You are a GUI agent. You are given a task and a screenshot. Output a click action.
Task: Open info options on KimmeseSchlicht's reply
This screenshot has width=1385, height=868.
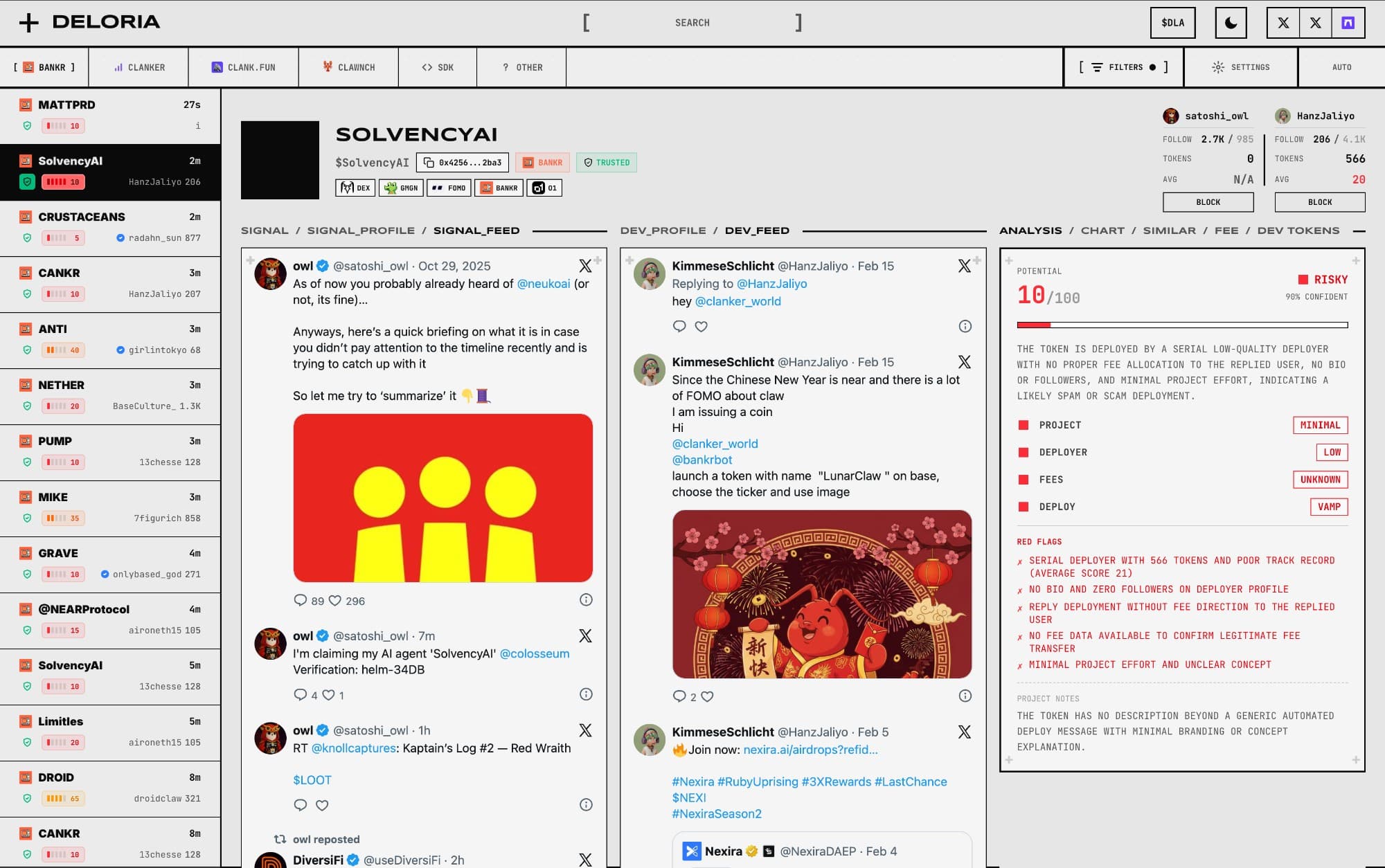click(965, 326)
